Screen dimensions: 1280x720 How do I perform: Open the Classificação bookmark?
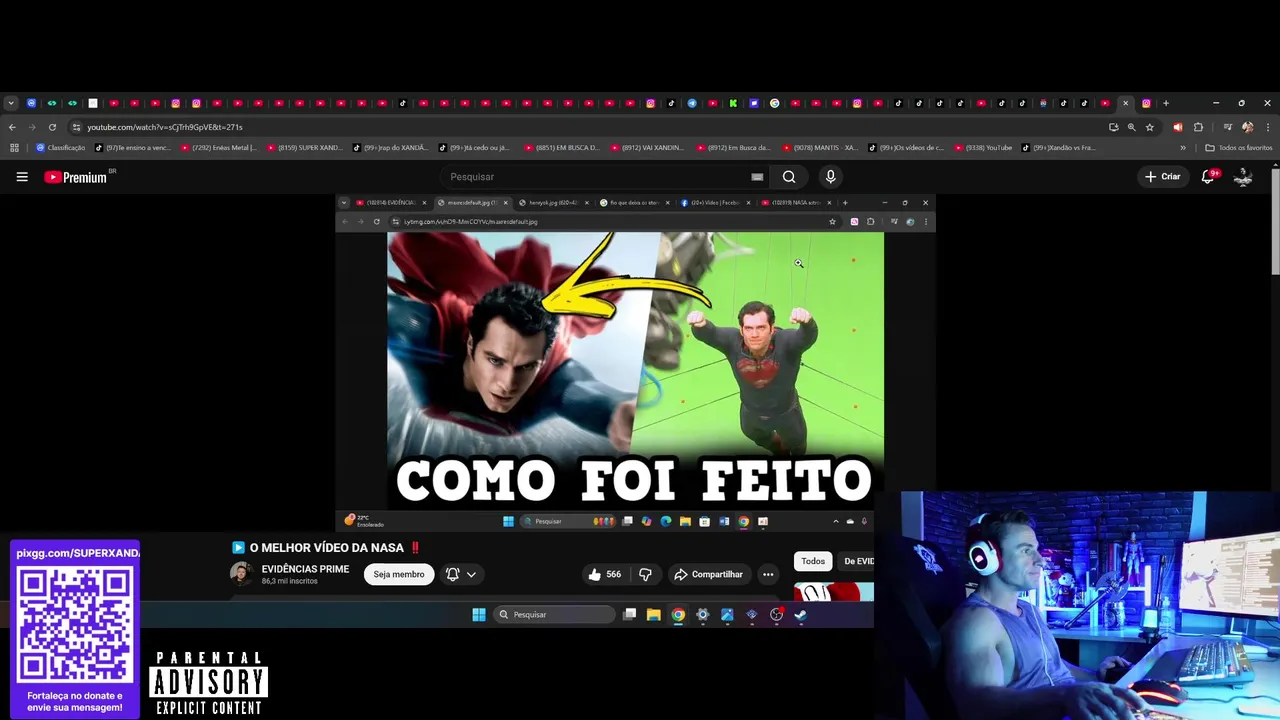pos(60,148)
